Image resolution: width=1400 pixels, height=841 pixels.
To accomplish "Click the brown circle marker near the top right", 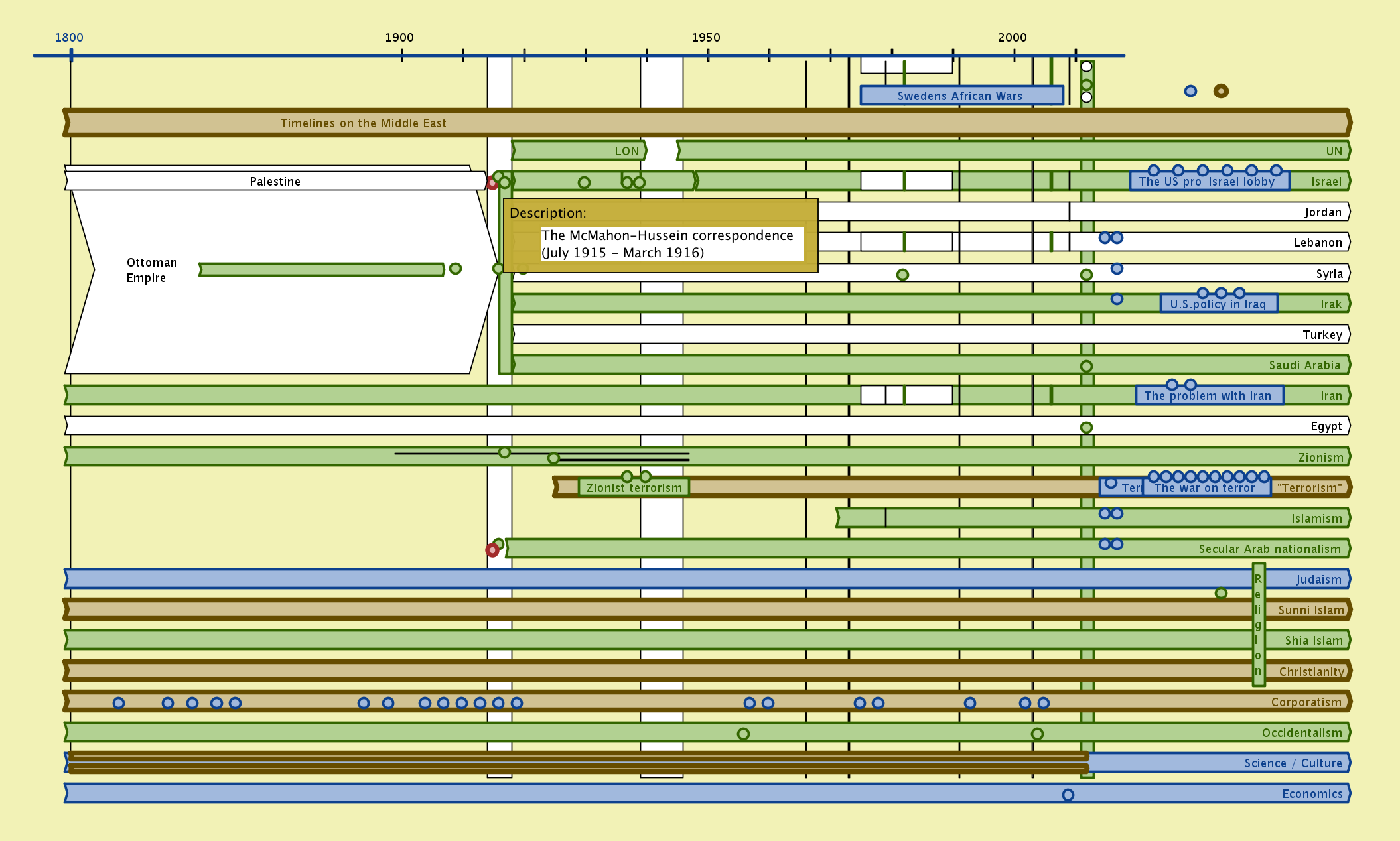I will (x=1221, y=91).
